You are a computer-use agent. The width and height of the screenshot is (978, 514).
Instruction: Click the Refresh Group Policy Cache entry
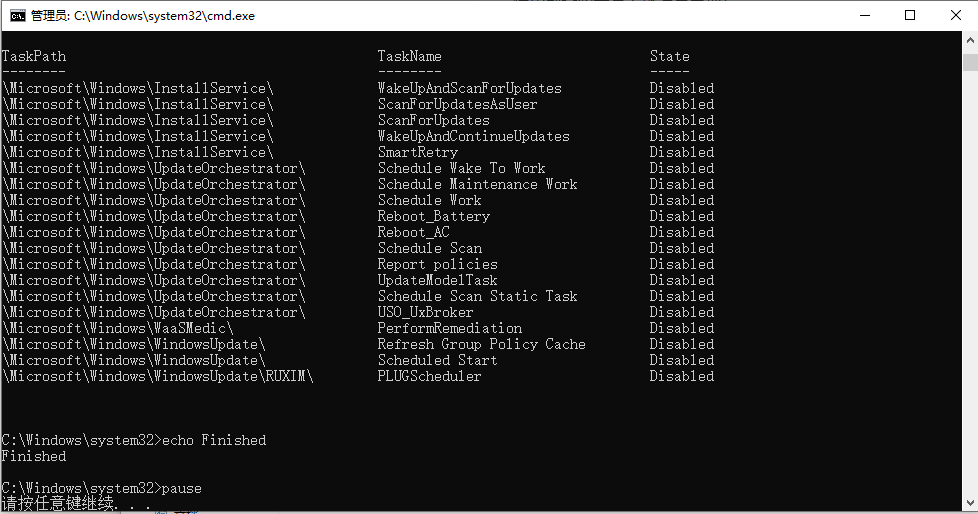(x=482, y=344)
